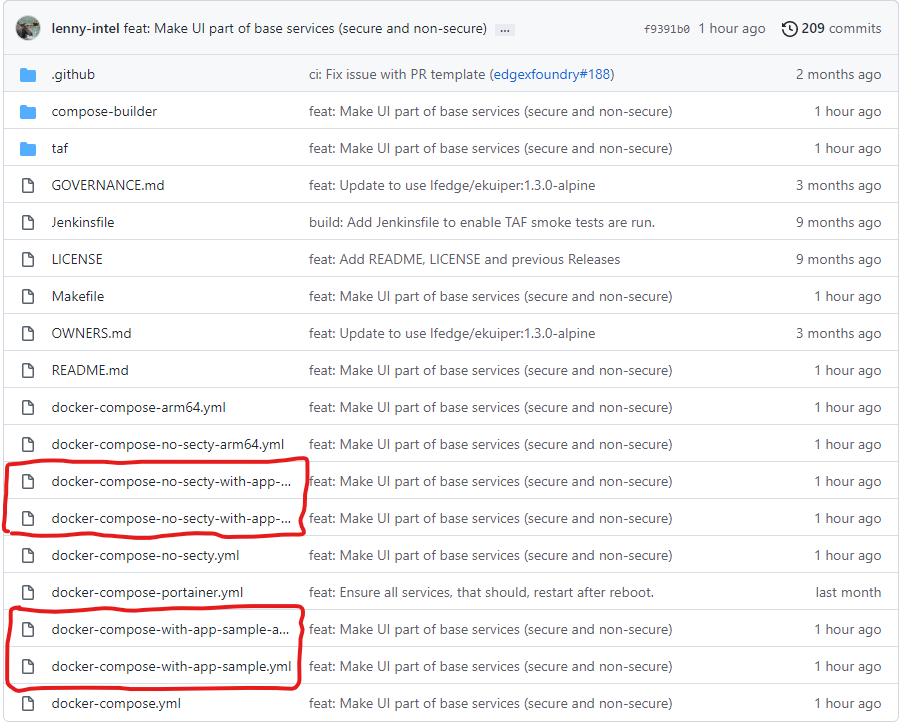Open the OWNERS.md file
Viewport: 899px width, 725px height.
[x=91, y=334]
